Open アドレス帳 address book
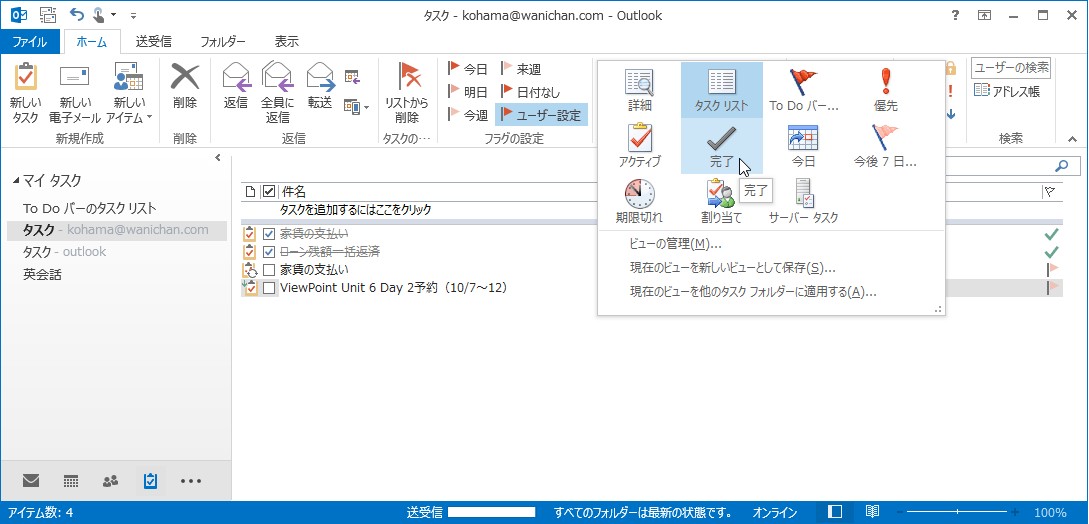This screenshot has height=524, width=1089. point(1006,91)
